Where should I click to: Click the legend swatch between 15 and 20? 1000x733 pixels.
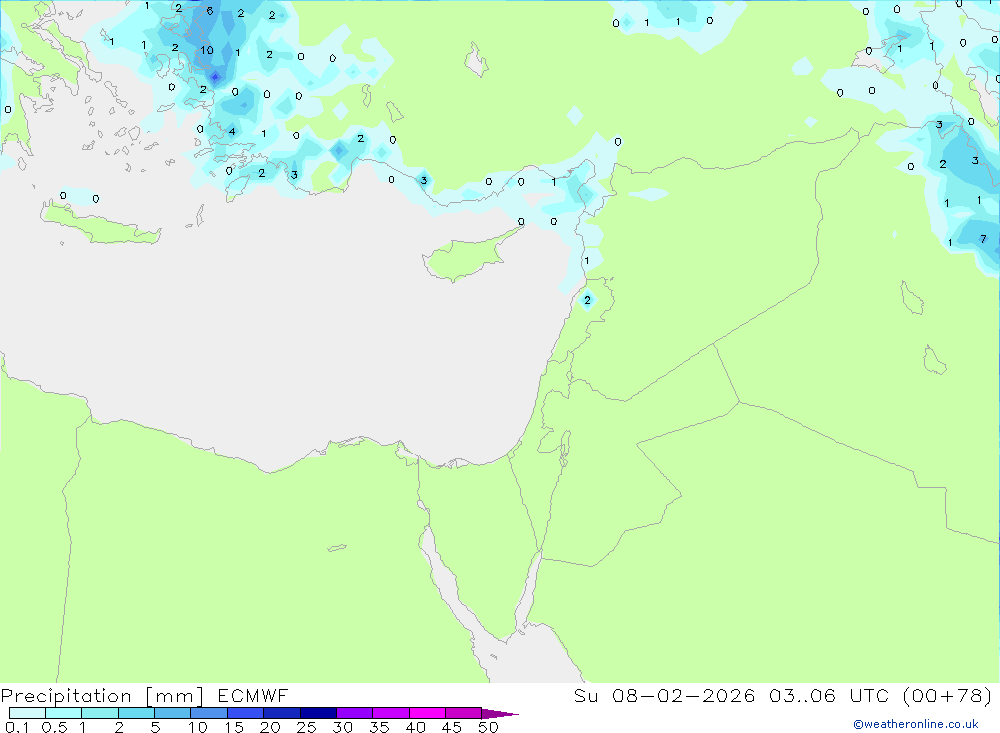pyautogui.click(x=245, y=713)
